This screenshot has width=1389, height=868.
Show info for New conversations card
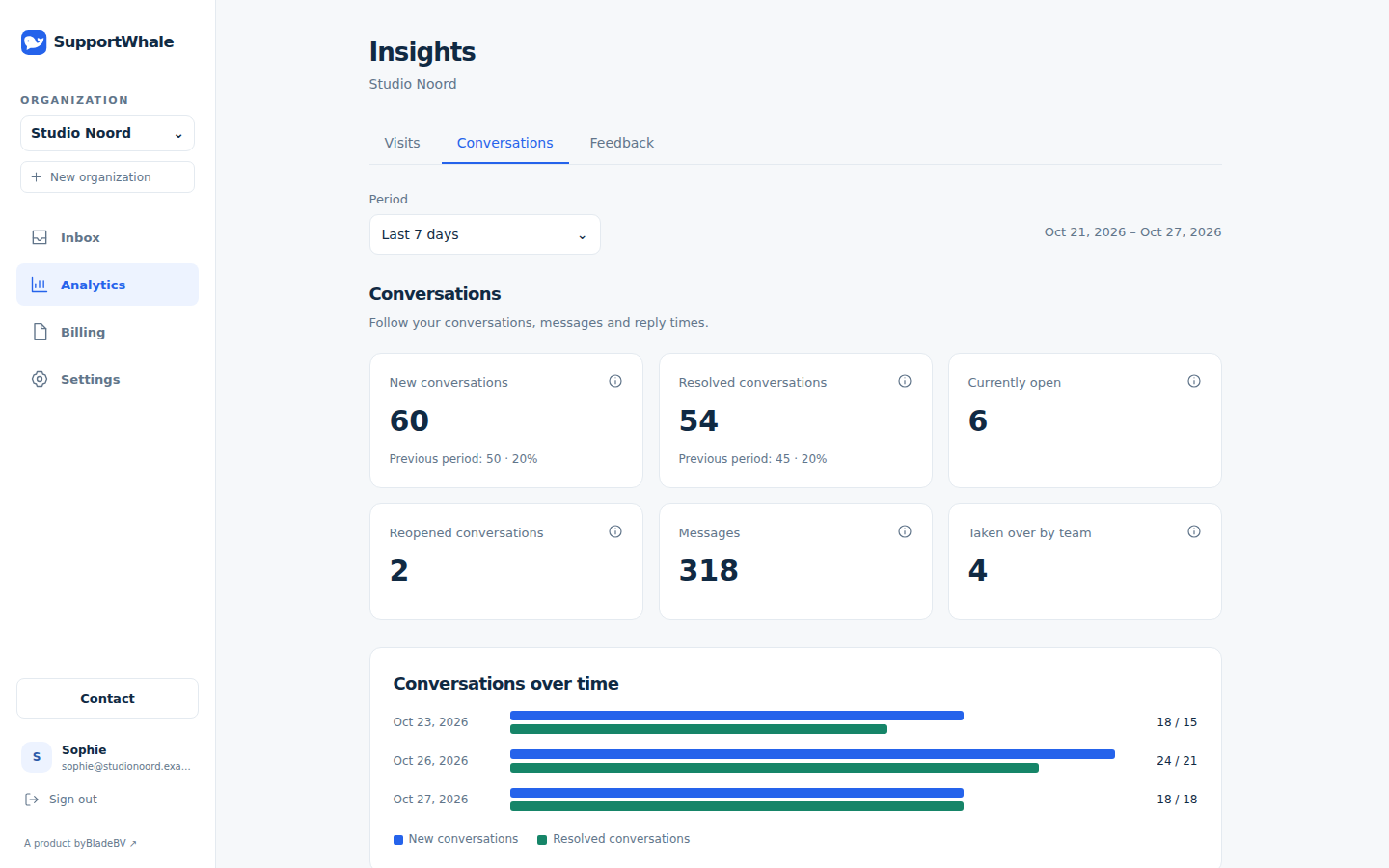615,381
